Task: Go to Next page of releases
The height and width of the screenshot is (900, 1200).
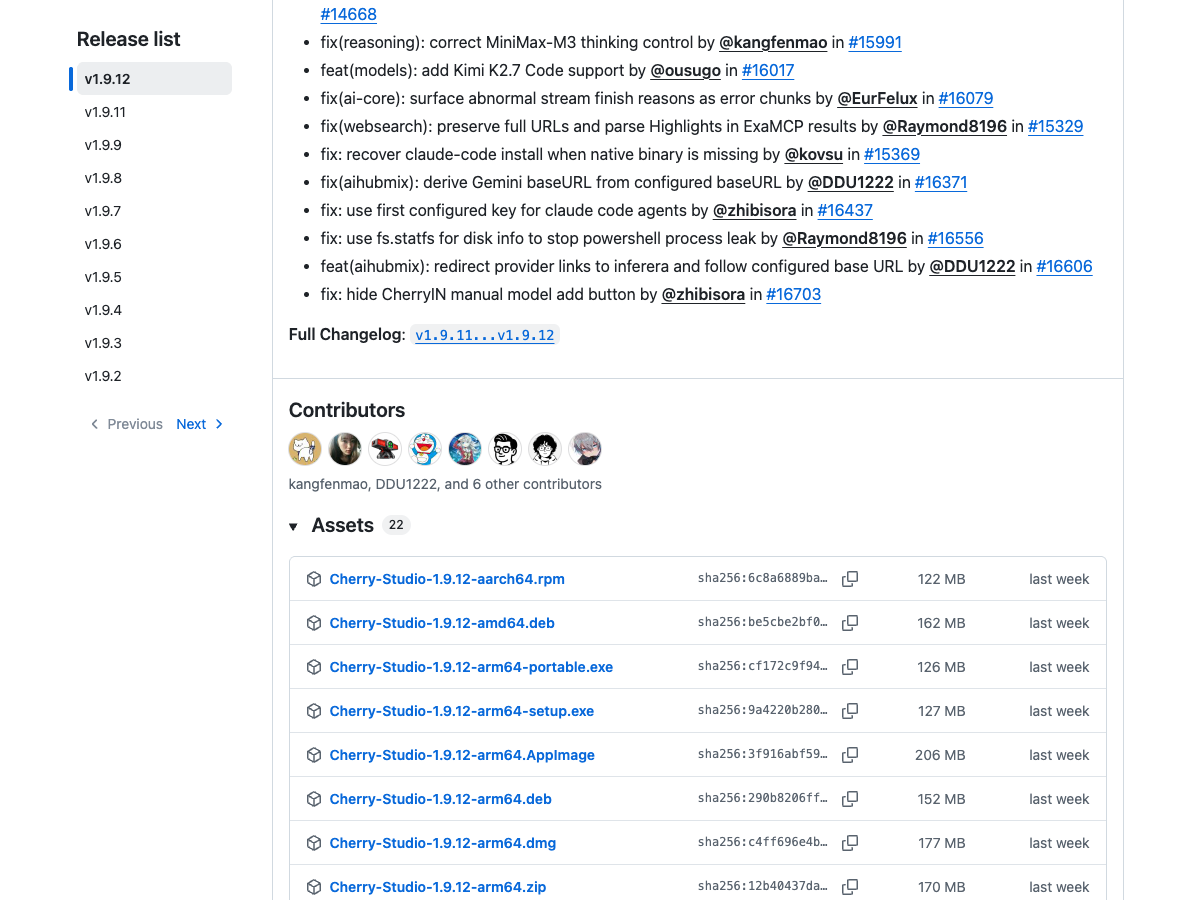Action: coord(200,424)
